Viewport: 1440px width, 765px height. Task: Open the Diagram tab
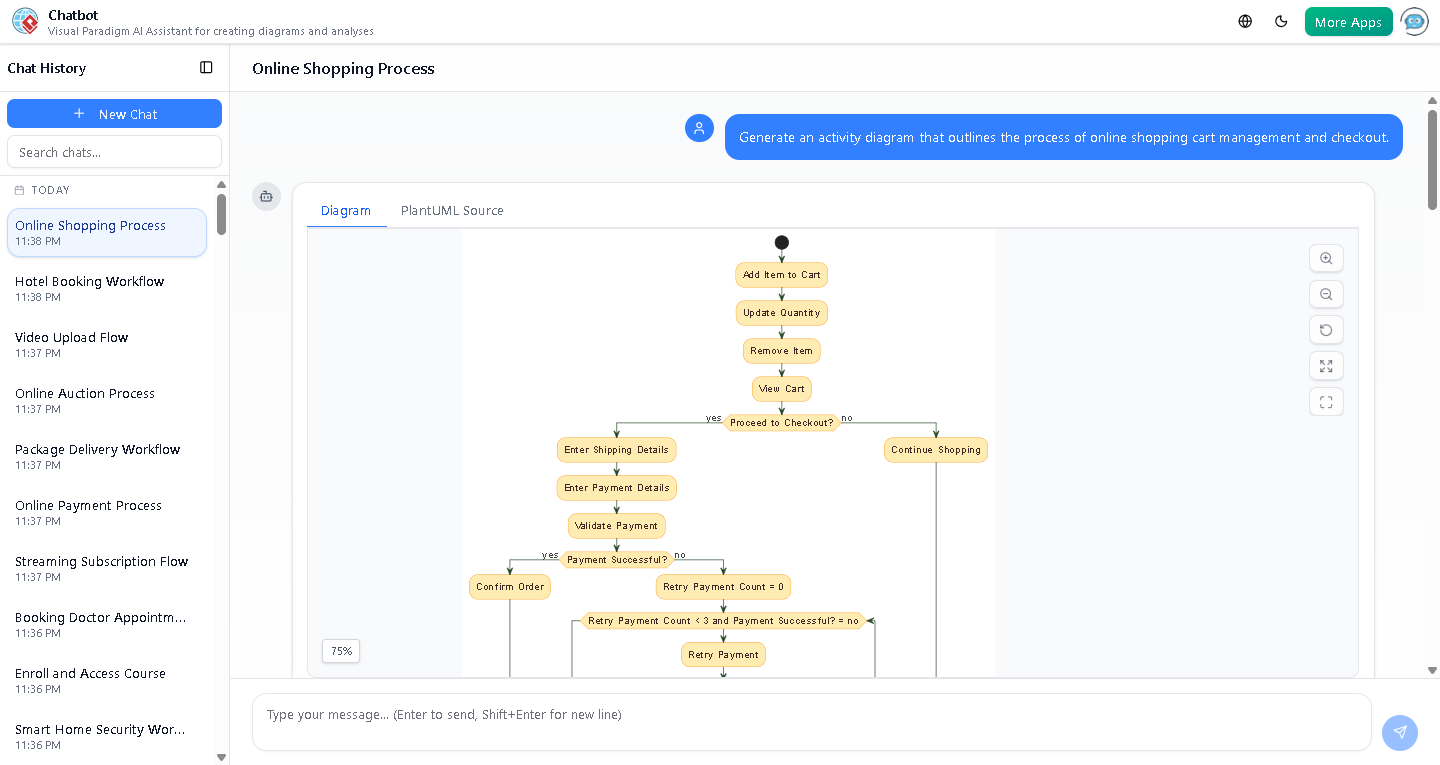point(346,210)
